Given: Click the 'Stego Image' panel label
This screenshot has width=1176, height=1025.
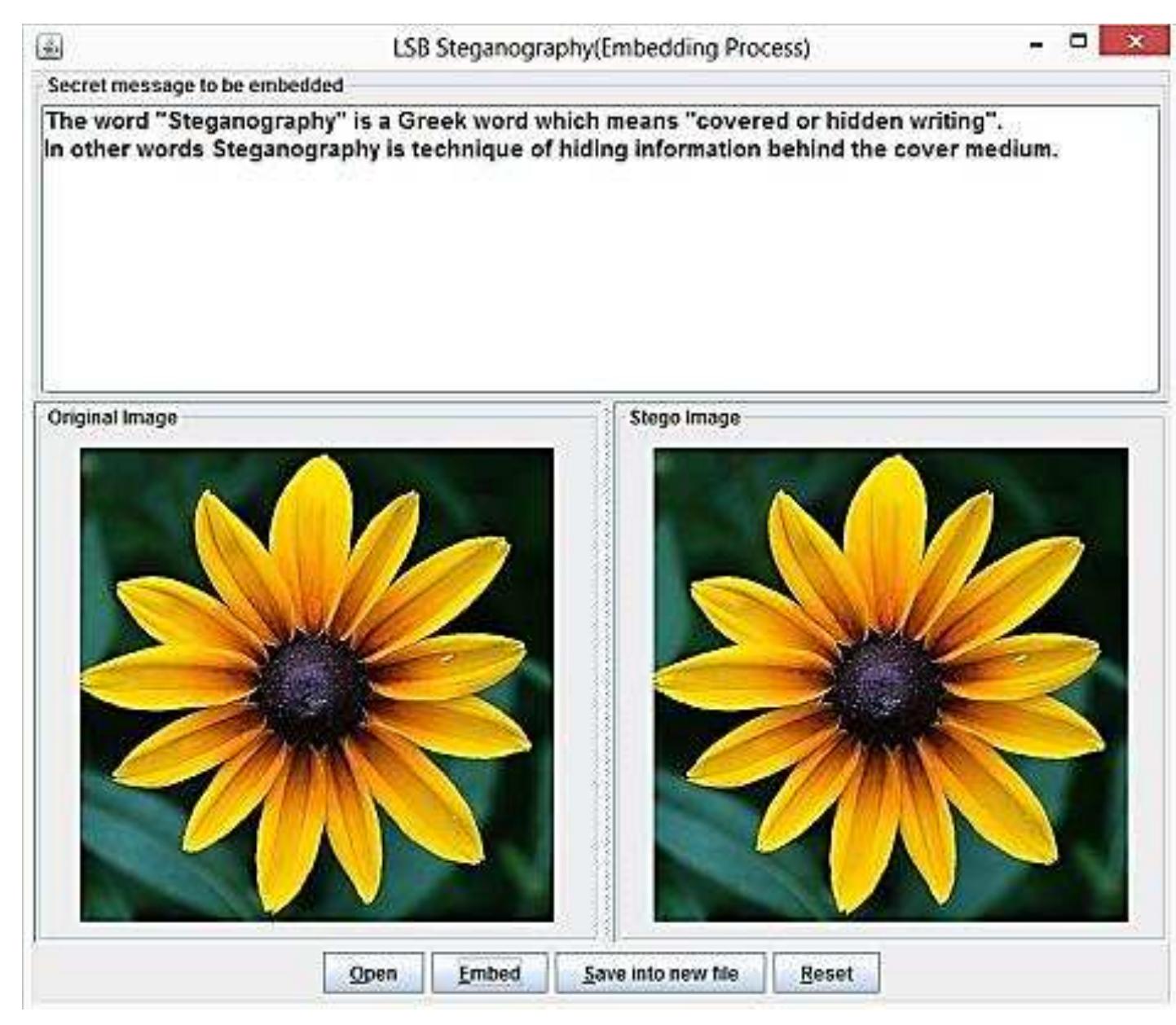Looking at the screenshot, I should tap(685, 417).
